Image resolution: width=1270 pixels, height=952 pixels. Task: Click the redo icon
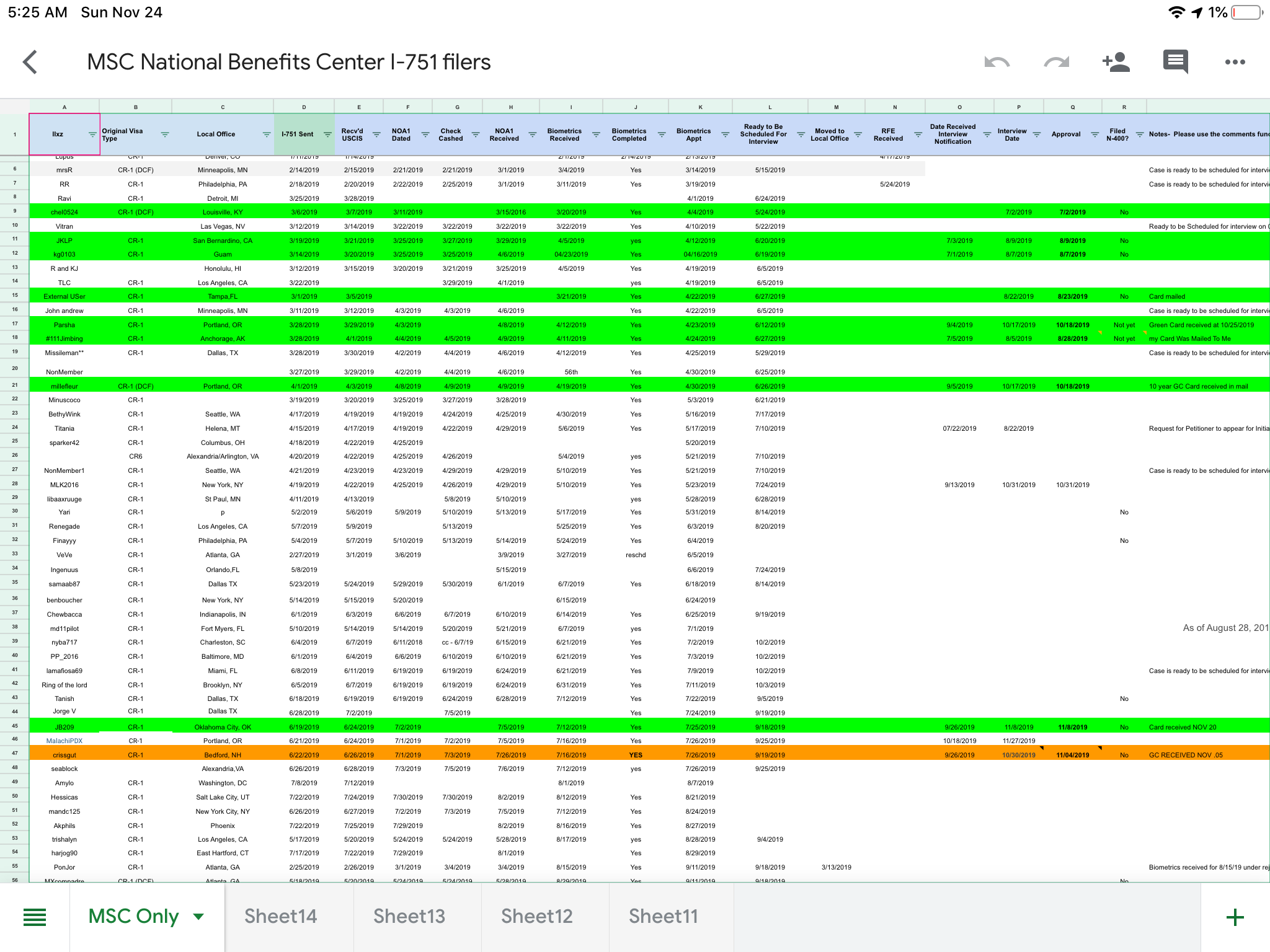[1056, 62]
